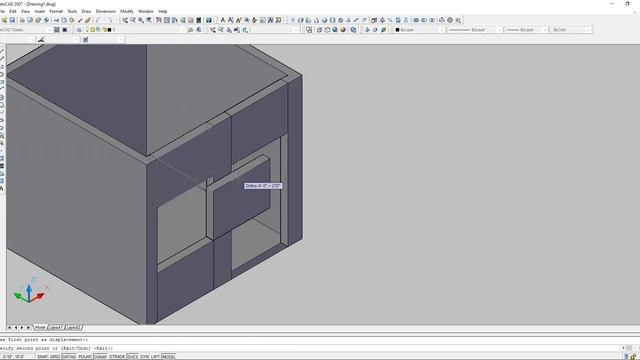This screenshot has height=360, width=640.
Task: Click the MODEL button in the status bar
Action: [x=169, y=357]
